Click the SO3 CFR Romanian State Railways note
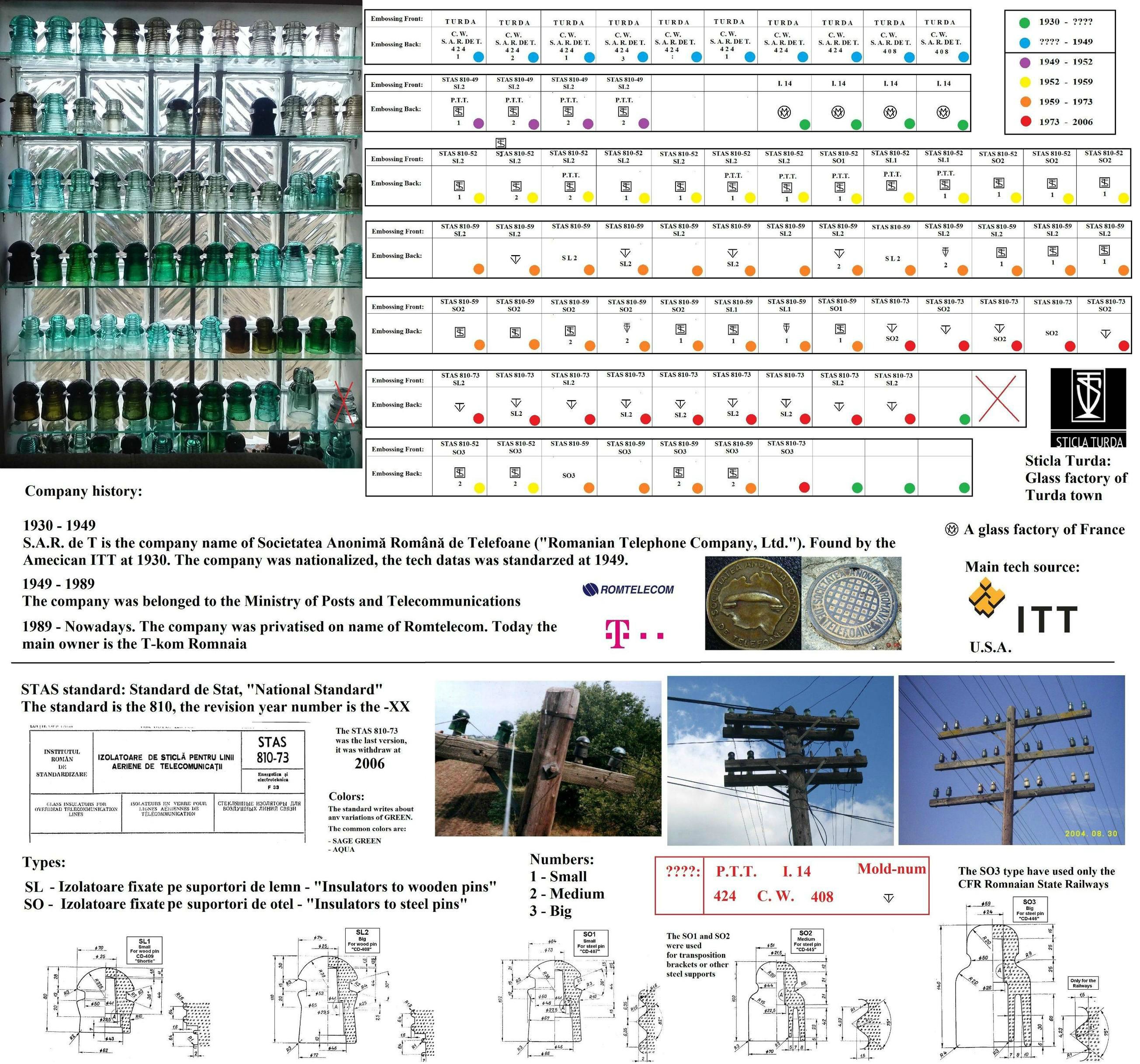The image size is (1140, 1064). (x=1036, y=877)
